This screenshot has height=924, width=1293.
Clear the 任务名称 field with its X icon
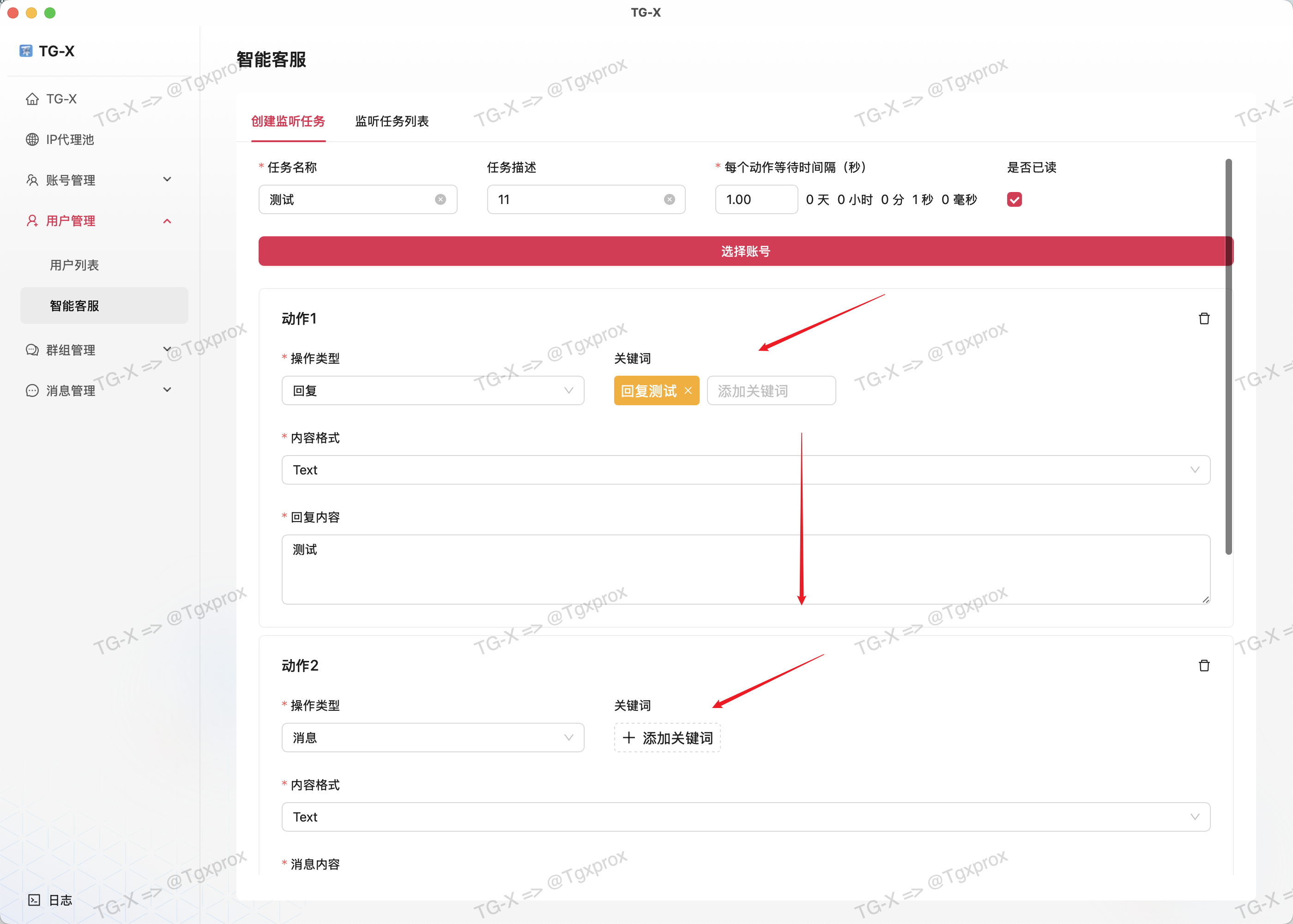pyautogui.click(x=441, y=199)
